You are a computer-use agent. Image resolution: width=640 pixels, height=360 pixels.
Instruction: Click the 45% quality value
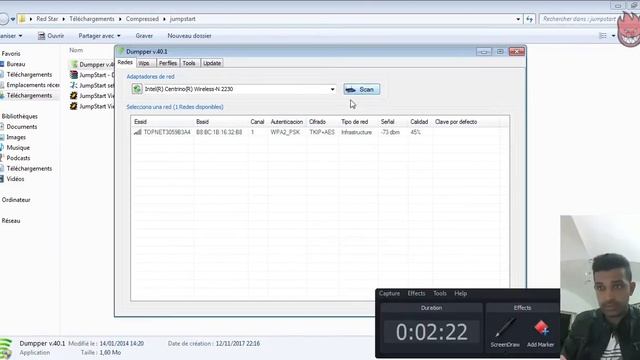[416, 132]
